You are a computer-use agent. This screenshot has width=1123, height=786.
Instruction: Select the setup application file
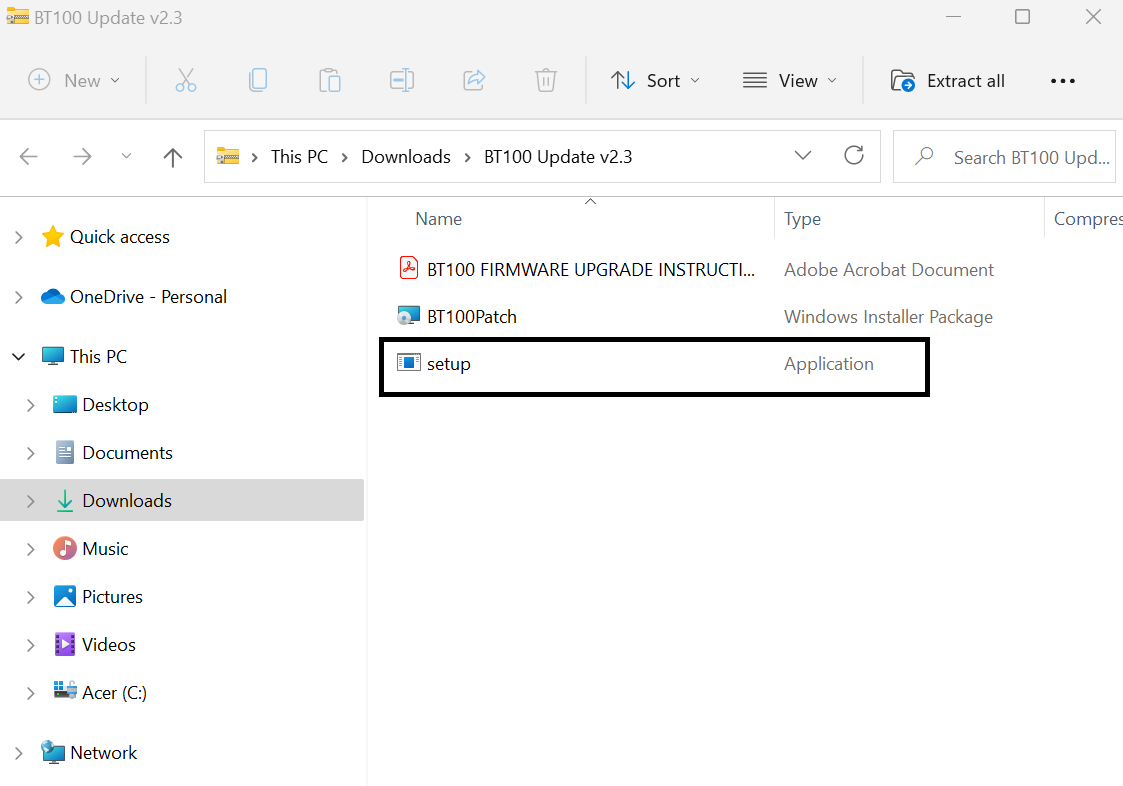(x=449, y=364)
